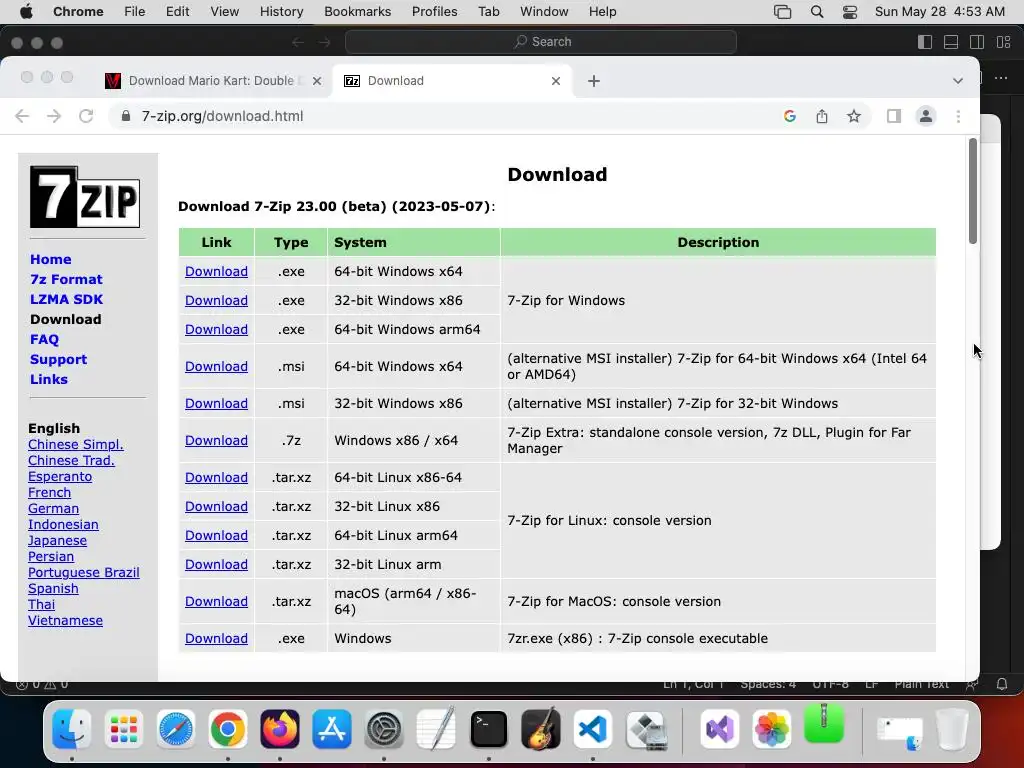Screen dimensions: 1024x768
Task: Open System Settings from the Dock
Action: point(384,729)
